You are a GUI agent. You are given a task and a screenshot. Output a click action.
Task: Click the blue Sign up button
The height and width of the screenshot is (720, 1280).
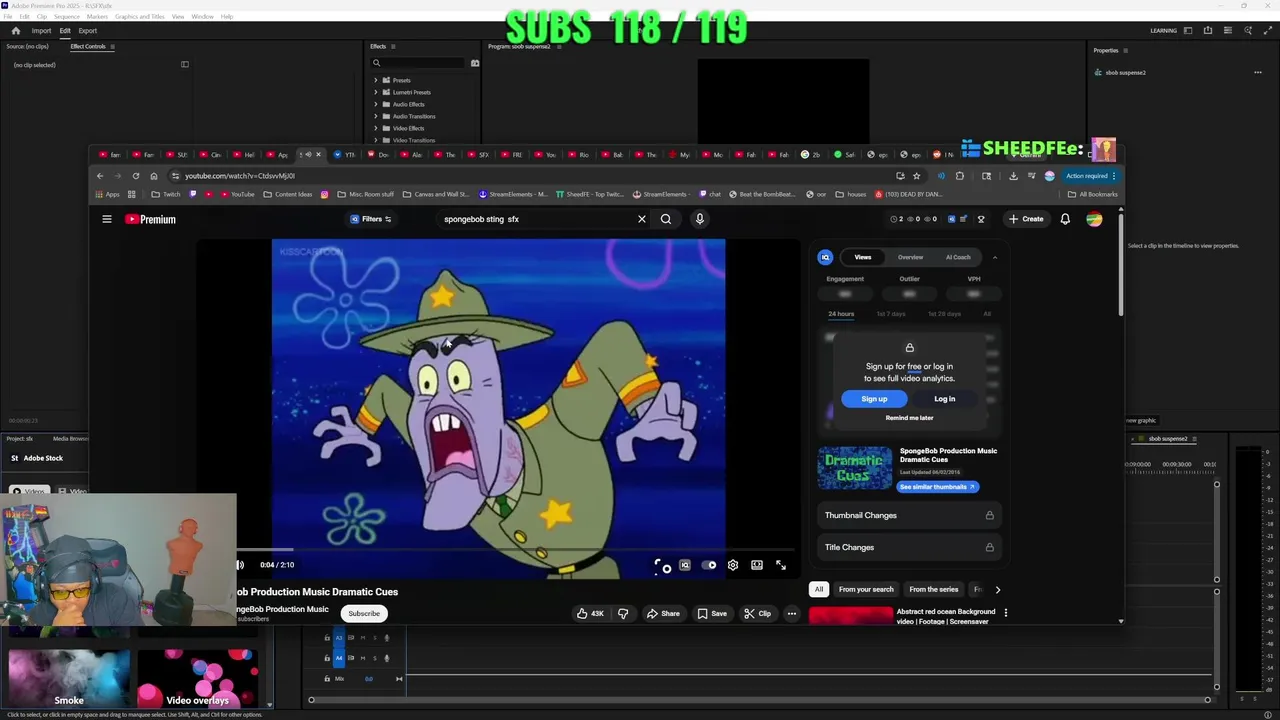click(x=874, y=399)
